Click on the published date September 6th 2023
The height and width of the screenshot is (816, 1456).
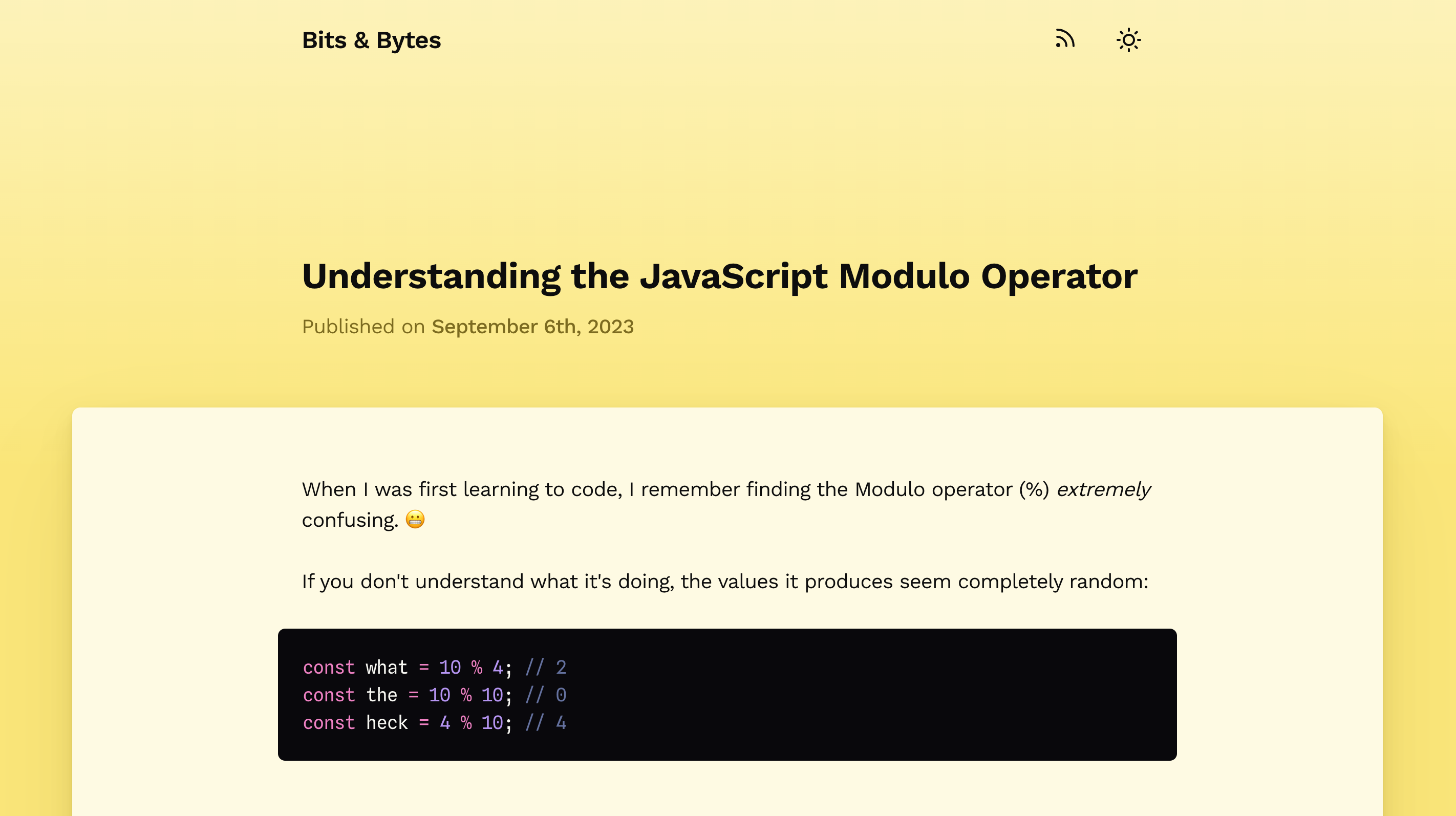click(532, 326)
